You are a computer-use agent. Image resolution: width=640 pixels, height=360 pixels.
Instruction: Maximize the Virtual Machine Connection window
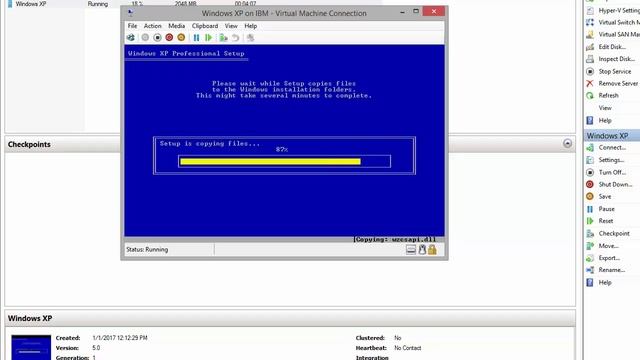coord(416,11)
